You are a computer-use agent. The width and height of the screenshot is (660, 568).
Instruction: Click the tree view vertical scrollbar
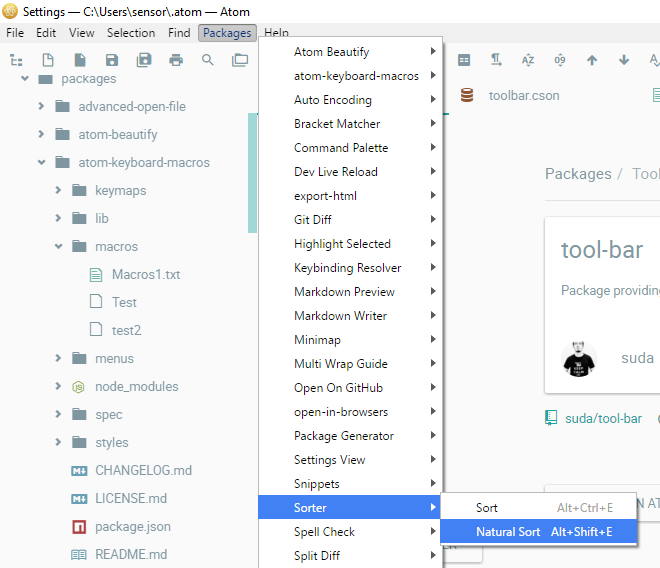coord(252,173)
